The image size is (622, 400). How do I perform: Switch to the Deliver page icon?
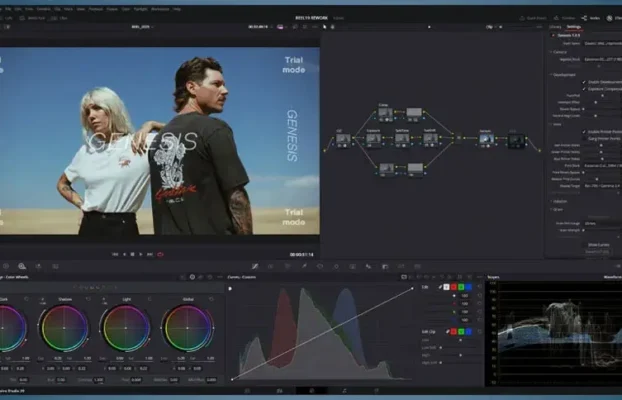coord(376,391)
